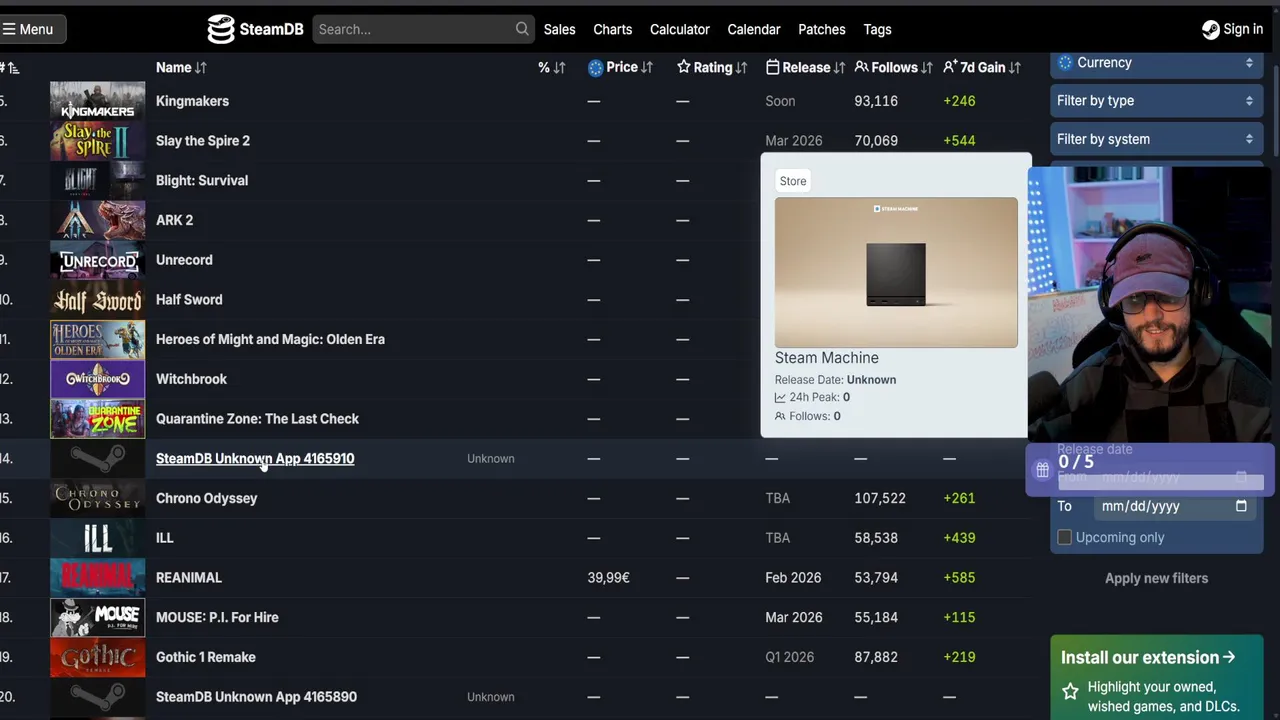
Task: Click the star icon in extension banner
Action: tap(1070, 691)
